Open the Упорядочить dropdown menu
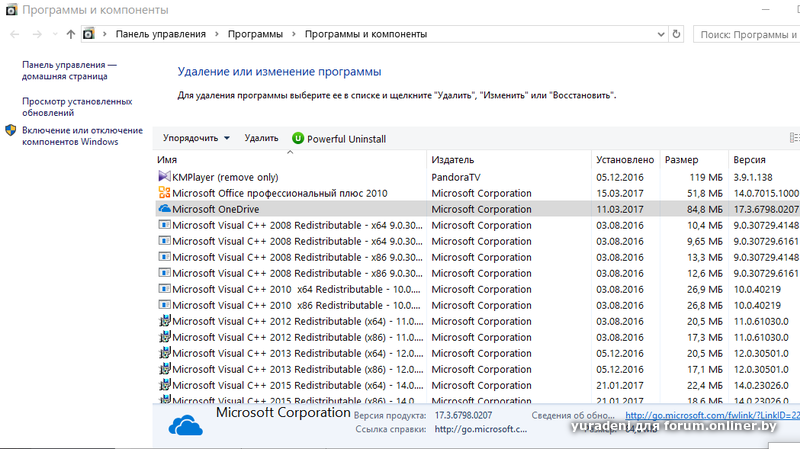 tap(196, 139)
